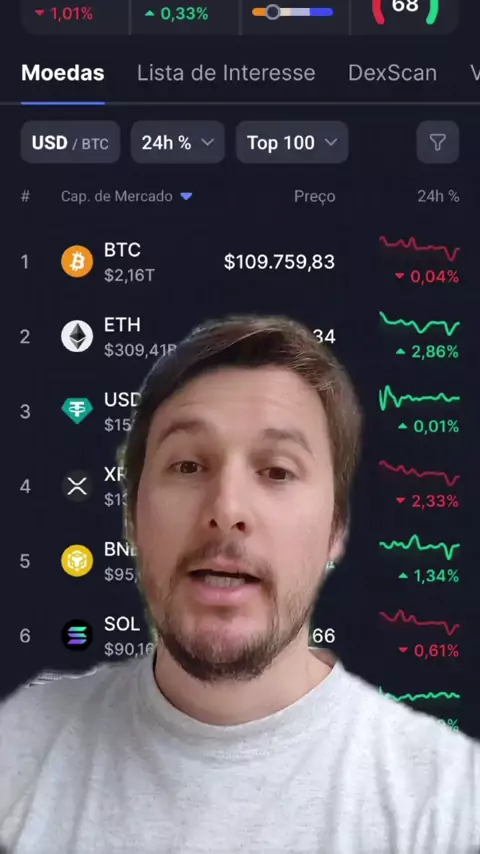
Task: Tap the gauge showing 68
Action: (x=405, y=10)
